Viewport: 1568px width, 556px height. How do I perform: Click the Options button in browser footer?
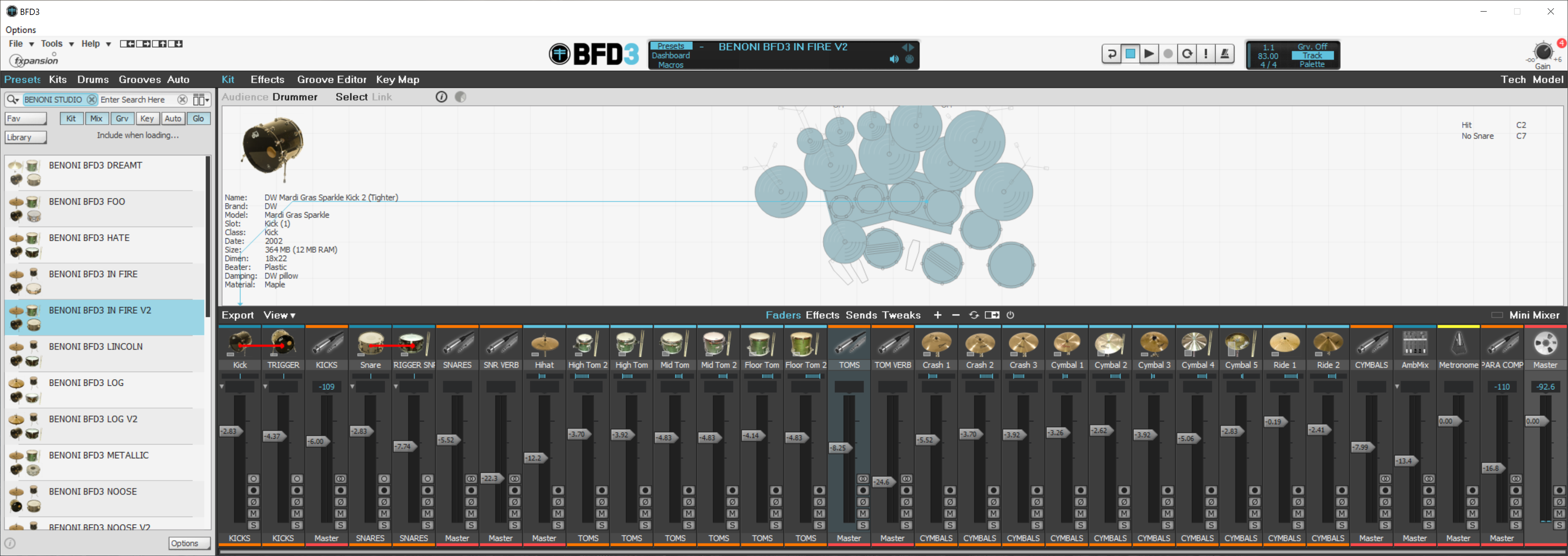tap(189, 543)
